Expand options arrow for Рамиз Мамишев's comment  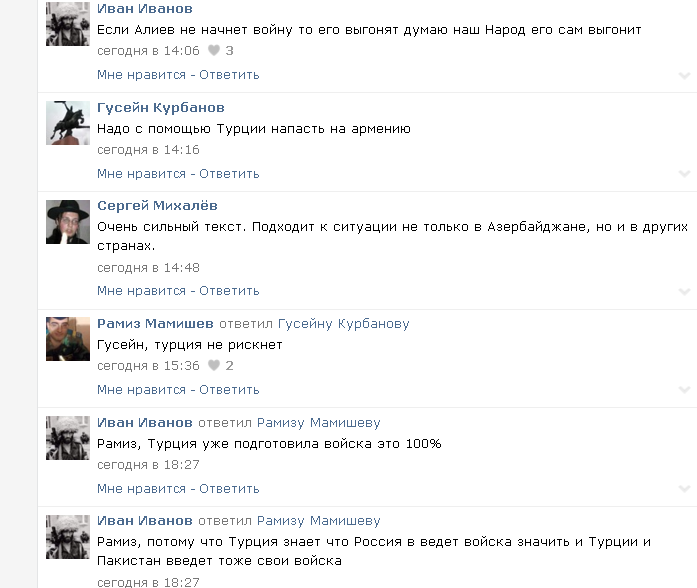(x=684, y=390)
